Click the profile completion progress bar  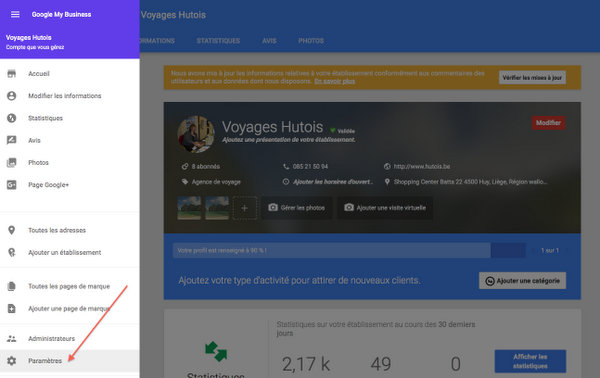349,251
